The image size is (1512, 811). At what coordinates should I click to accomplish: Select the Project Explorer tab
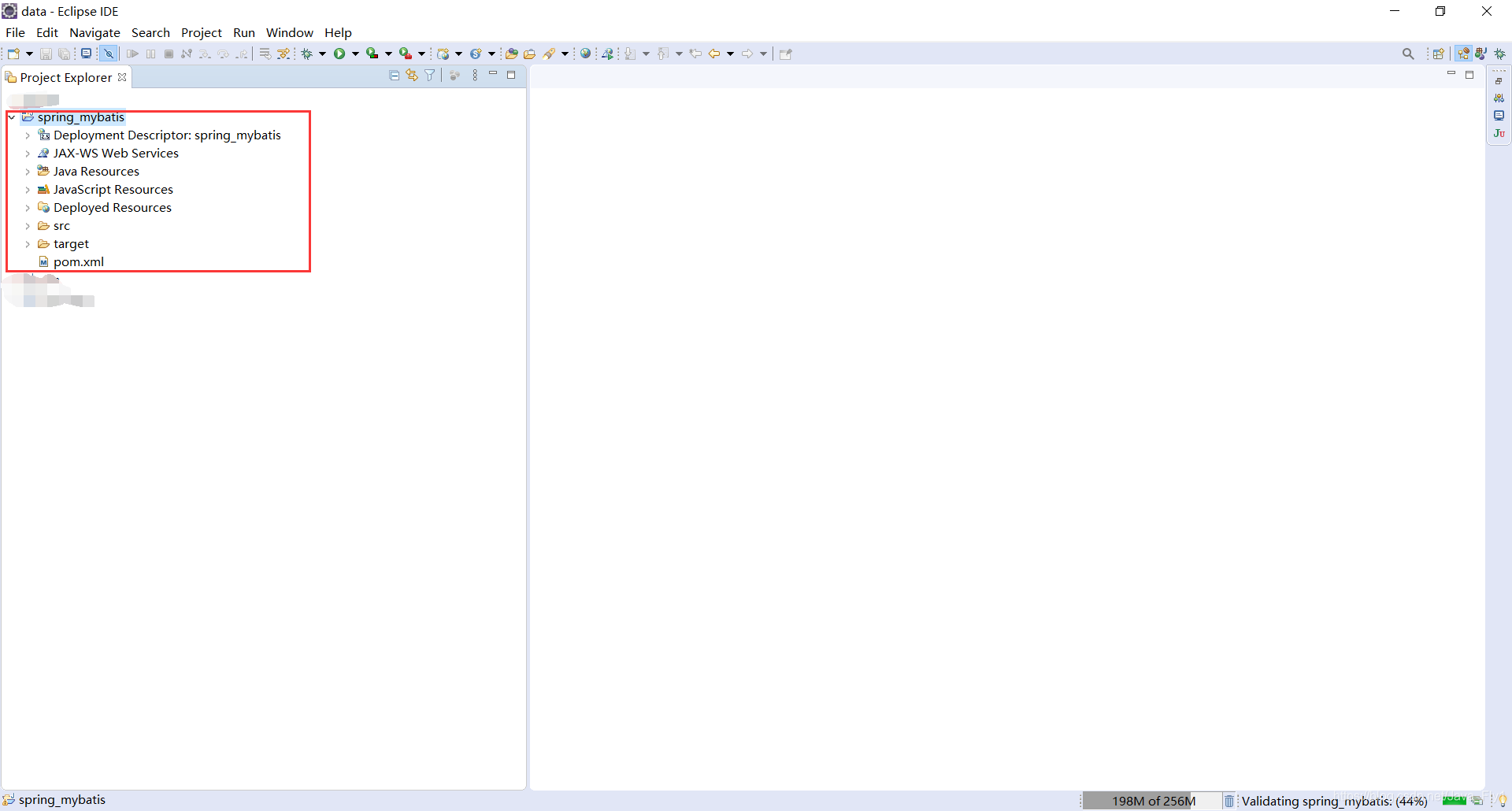[66, 77]
